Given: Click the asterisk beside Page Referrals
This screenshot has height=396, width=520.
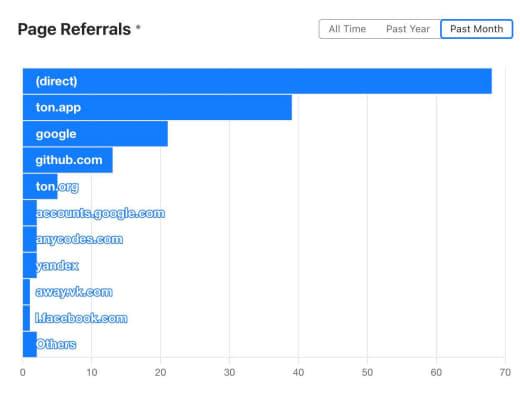Looking at the screenshot, I should 138,27.
